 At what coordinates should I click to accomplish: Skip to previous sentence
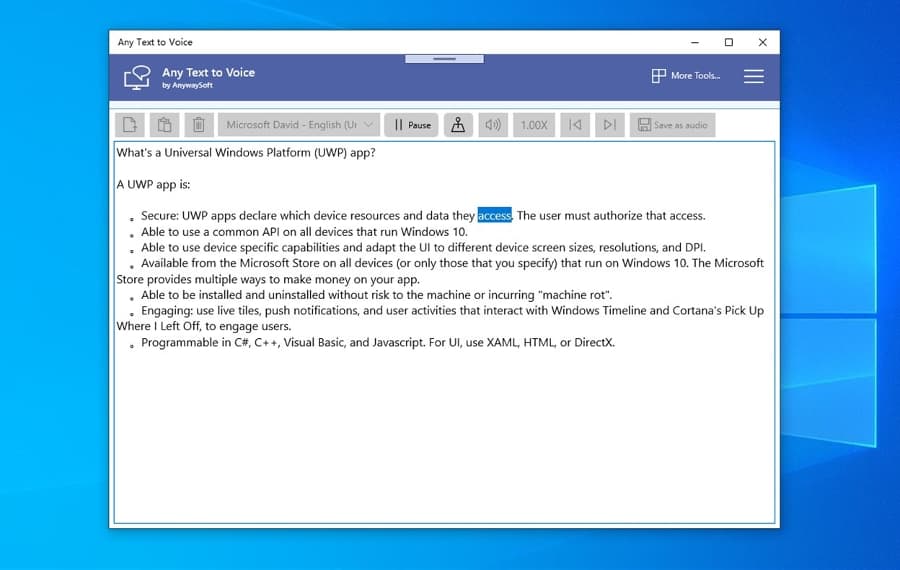coord(574,125)
